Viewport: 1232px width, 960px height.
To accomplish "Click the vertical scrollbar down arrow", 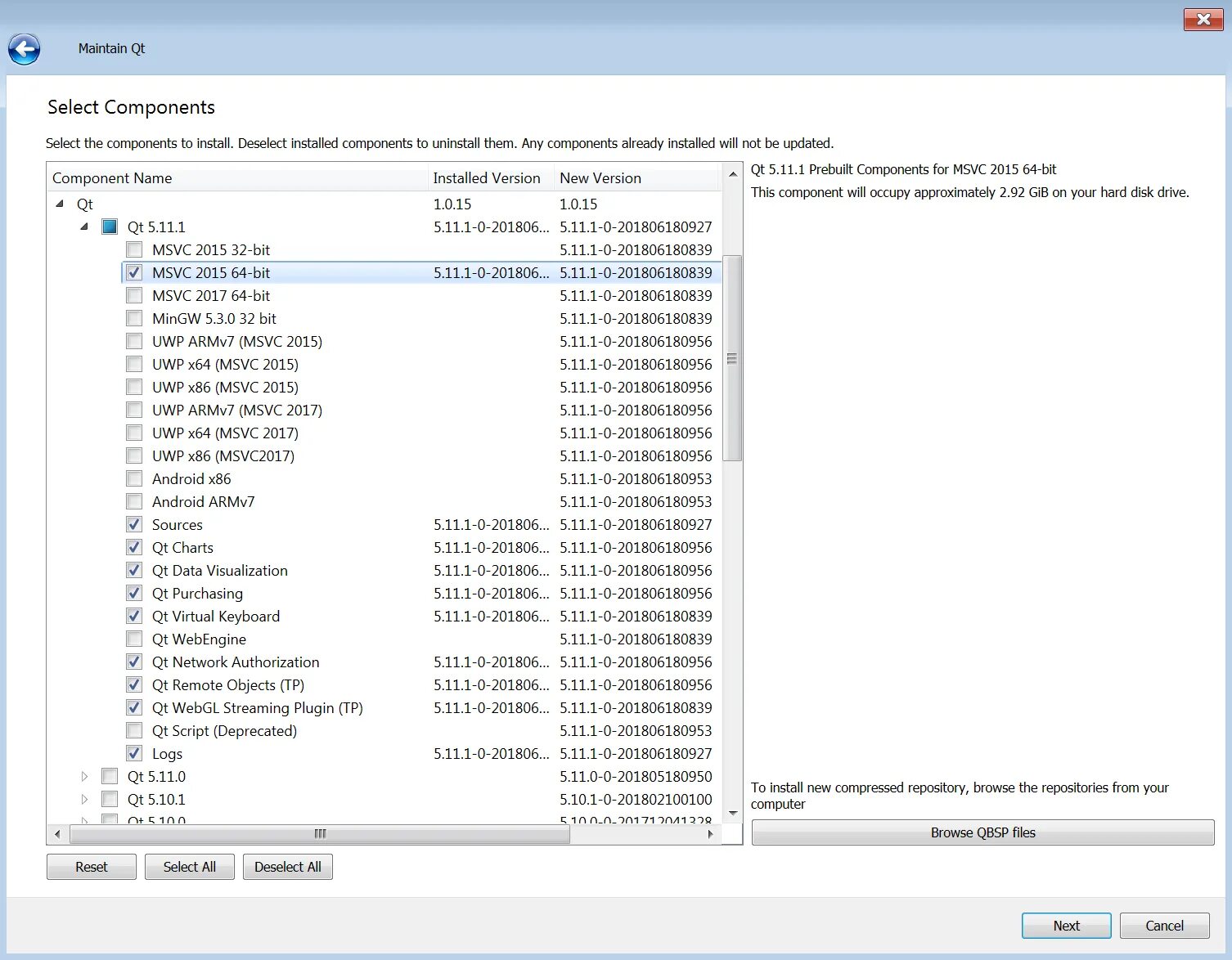I will (x=732, y=813).
